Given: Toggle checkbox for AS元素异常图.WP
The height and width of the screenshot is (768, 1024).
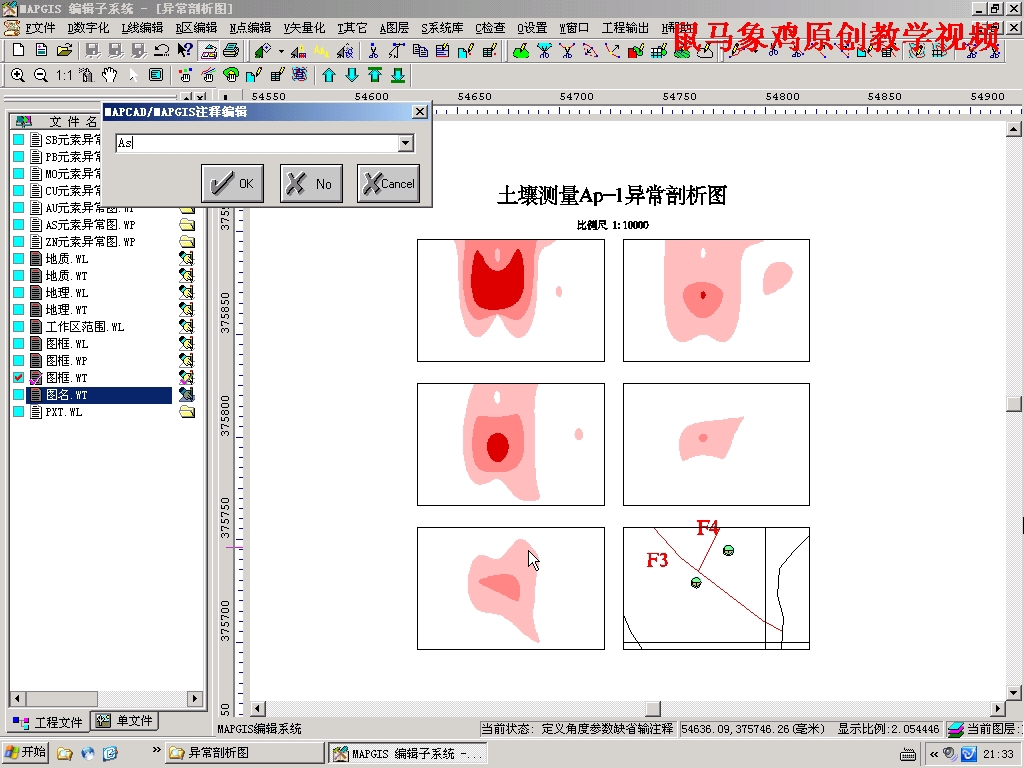Looking at the screenshot, I should pyautogui.click(x=18, y=225).
